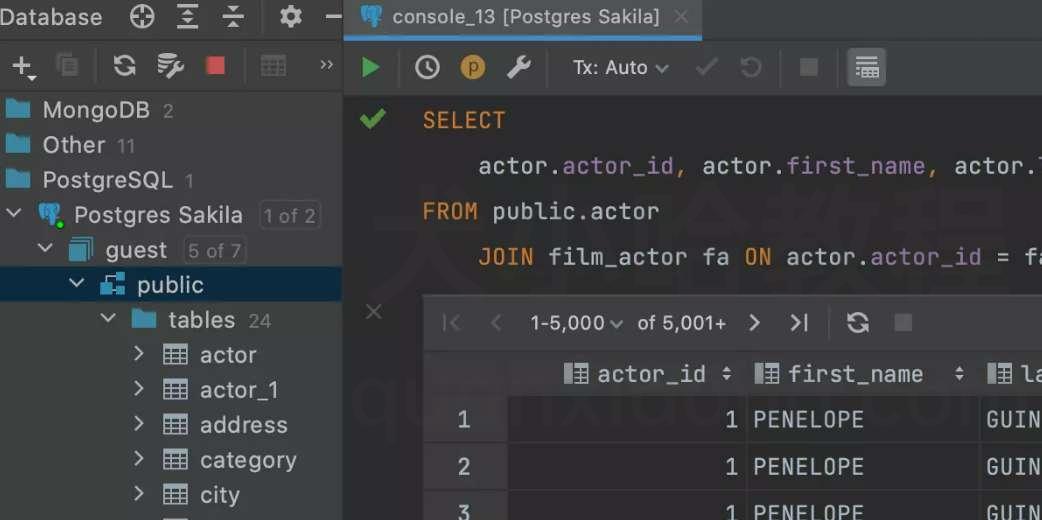Screen dimensions: 1042x520
Task: Click the orange playground P icon
Action: (x=472, y=67)
